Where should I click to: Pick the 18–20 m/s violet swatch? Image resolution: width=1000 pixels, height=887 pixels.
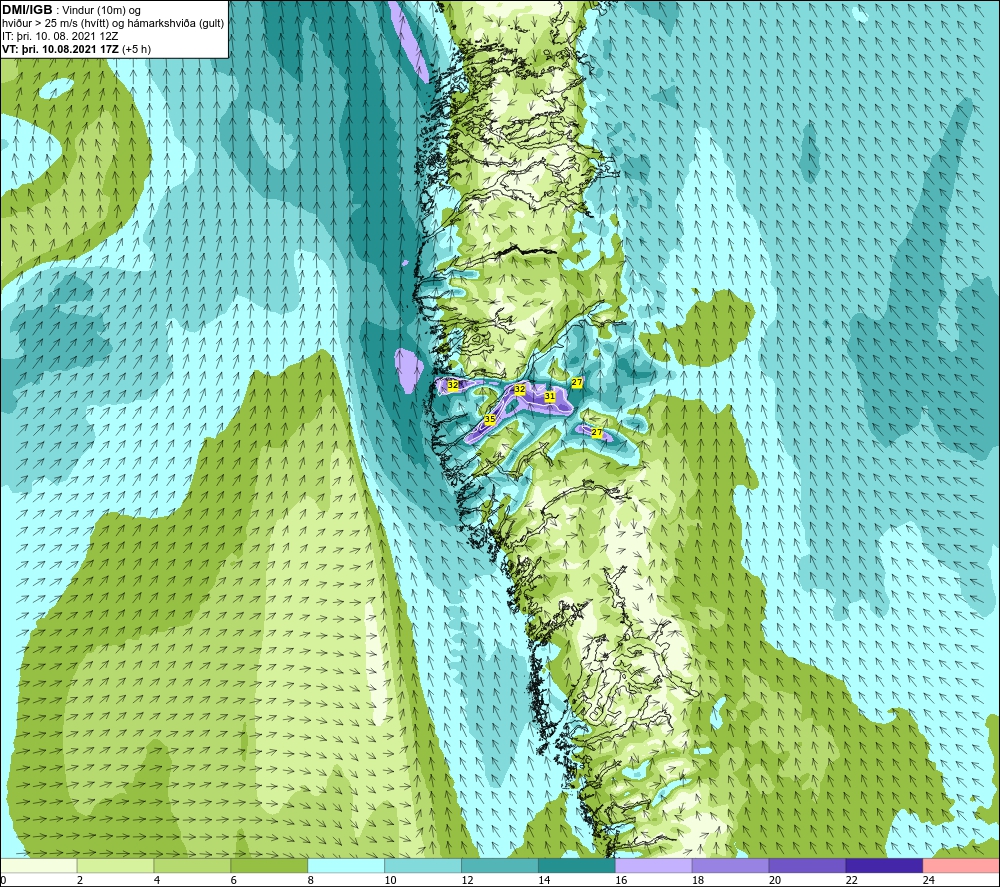(x=730, y=865)
